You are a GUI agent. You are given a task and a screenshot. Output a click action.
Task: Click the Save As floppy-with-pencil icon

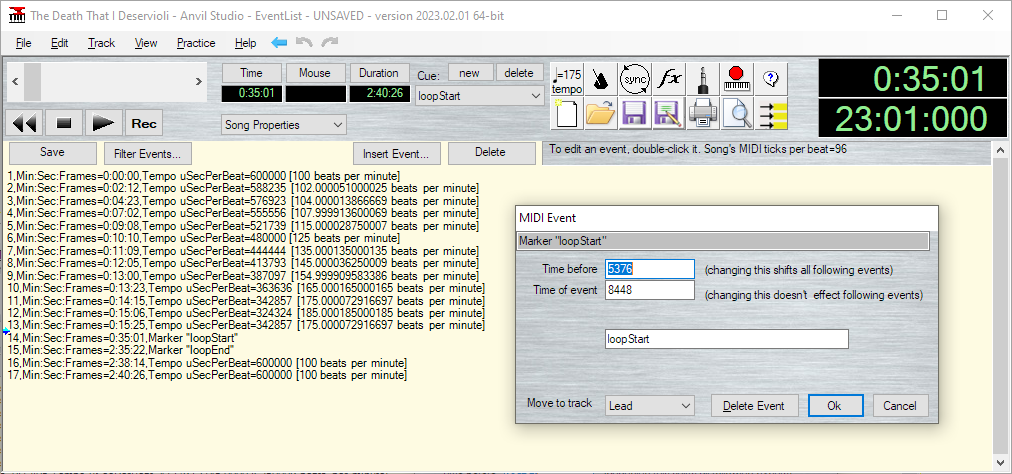[x=668, y=114]
